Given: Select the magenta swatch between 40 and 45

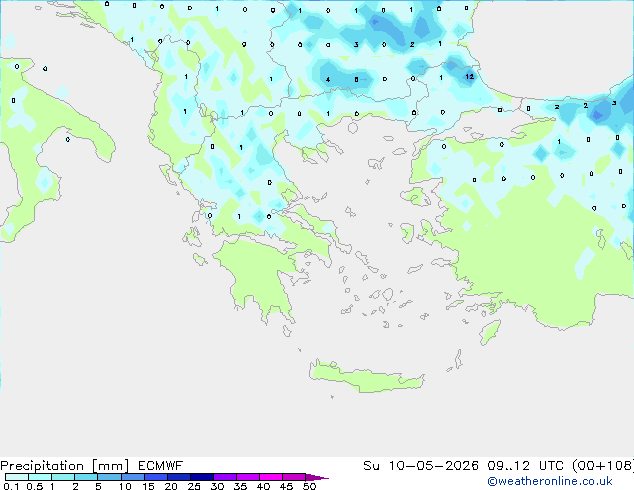Looking at the screenshot, I should coord(271,477).
